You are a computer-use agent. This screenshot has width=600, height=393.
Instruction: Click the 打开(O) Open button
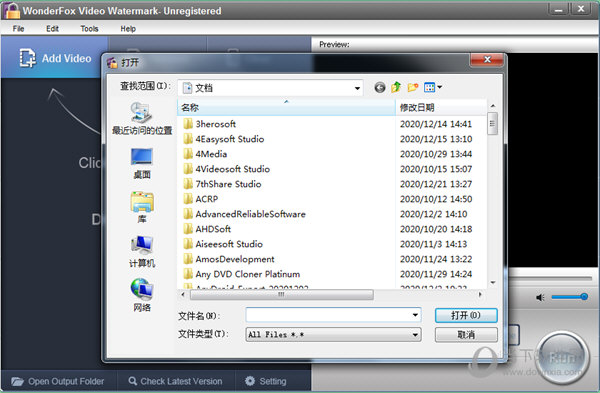(466, 315)
